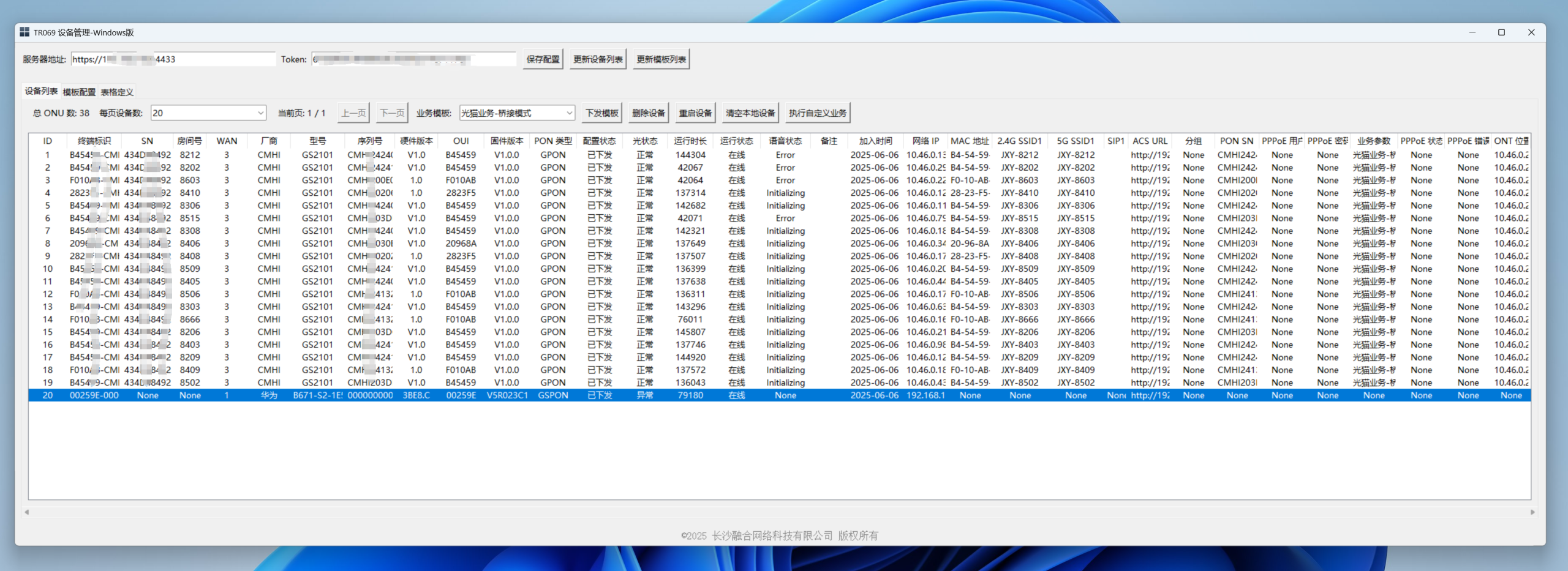
Task: Click the 厂商 column header
Action: pos(269,141)
